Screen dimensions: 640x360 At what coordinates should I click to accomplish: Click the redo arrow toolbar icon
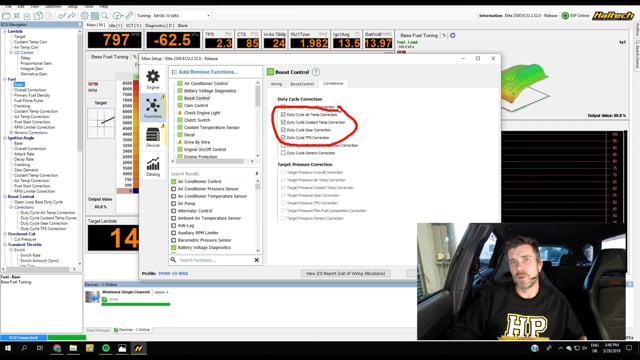point(71,16)
